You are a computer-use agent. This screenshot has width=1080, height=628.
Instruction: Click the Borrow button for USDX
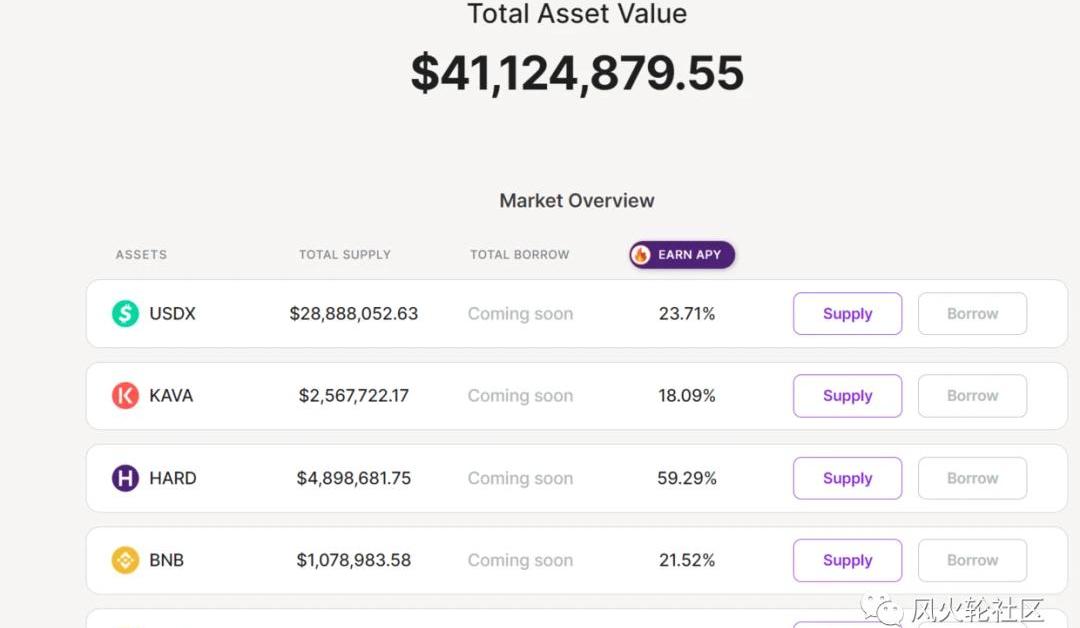[973, 313]
